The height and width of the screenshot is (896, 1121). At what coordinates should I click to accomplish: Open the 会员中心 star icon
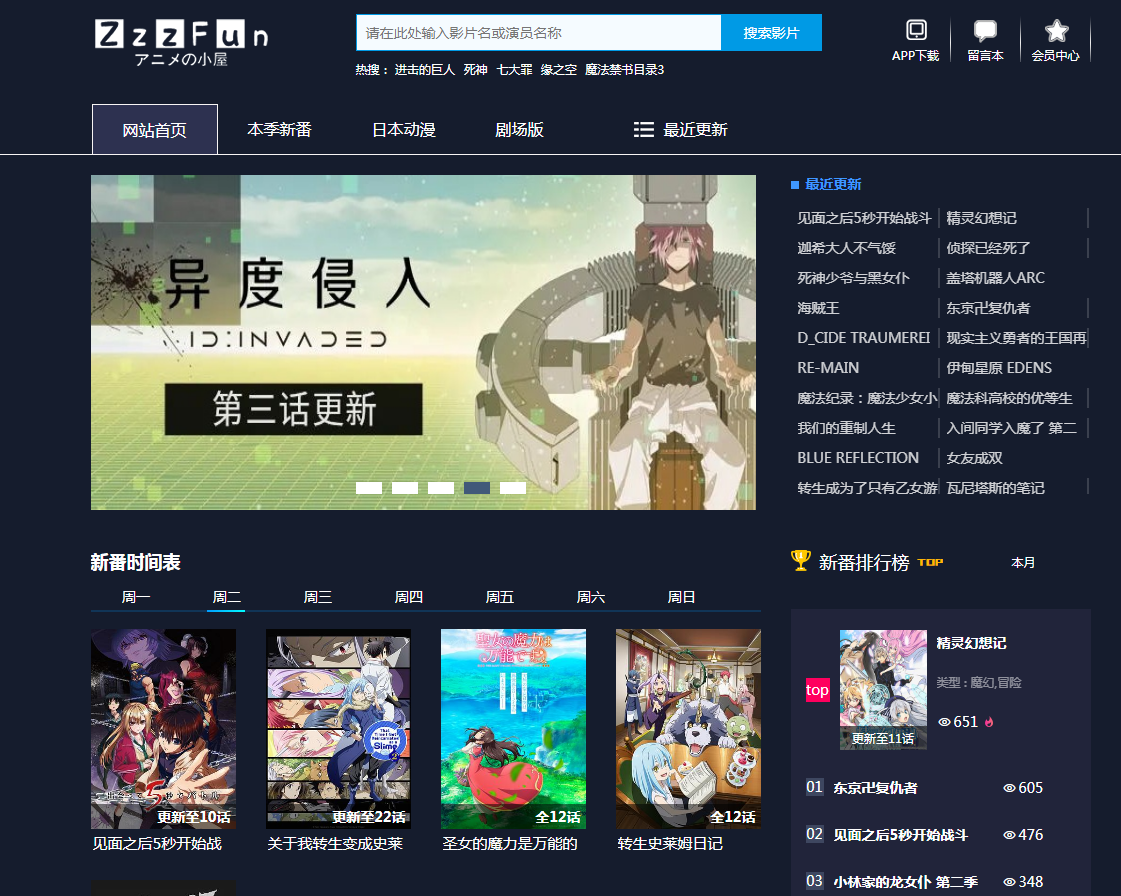coord(1056,31)
